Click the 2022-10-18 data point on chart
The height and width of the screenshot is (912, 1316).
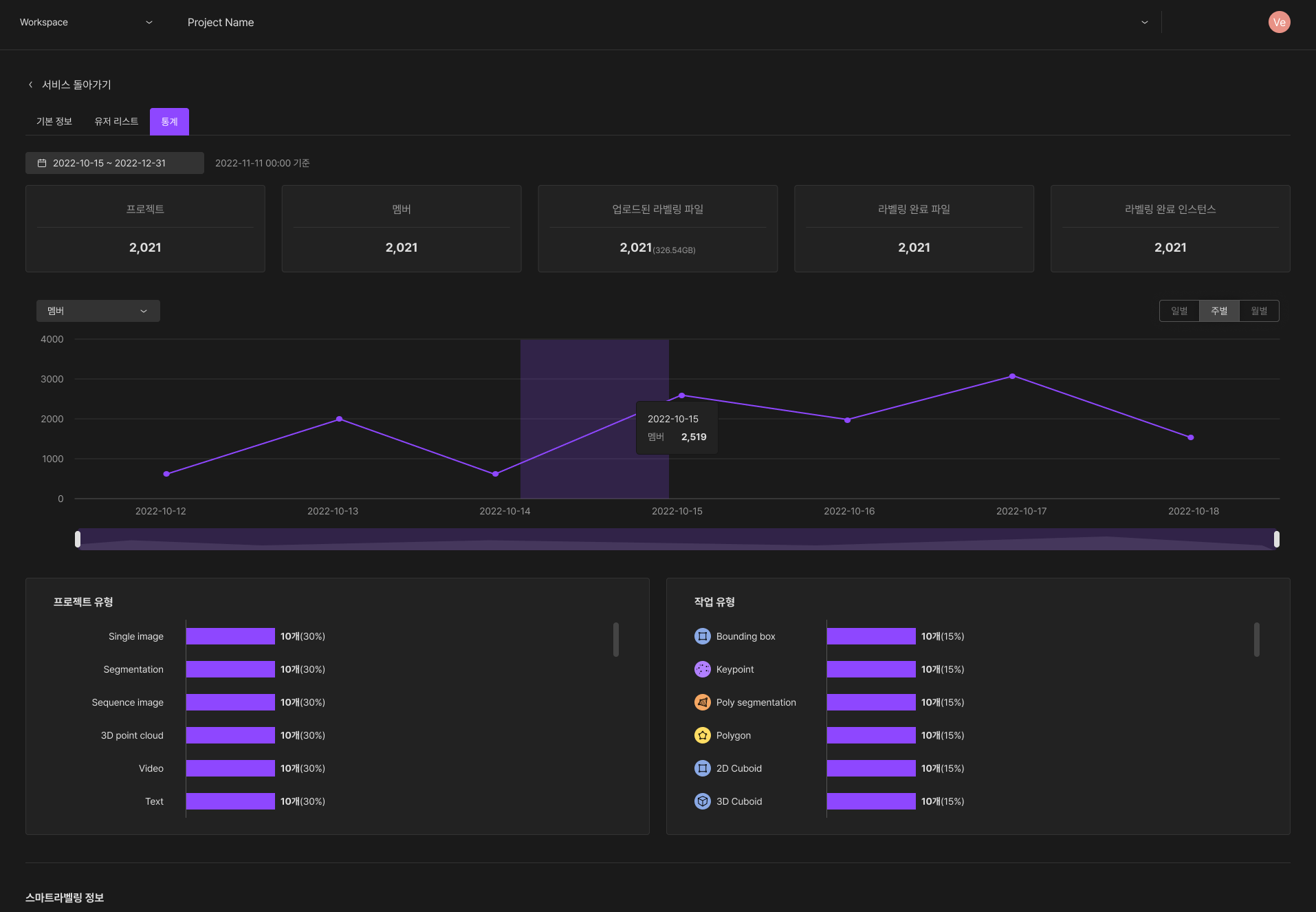1191,437
